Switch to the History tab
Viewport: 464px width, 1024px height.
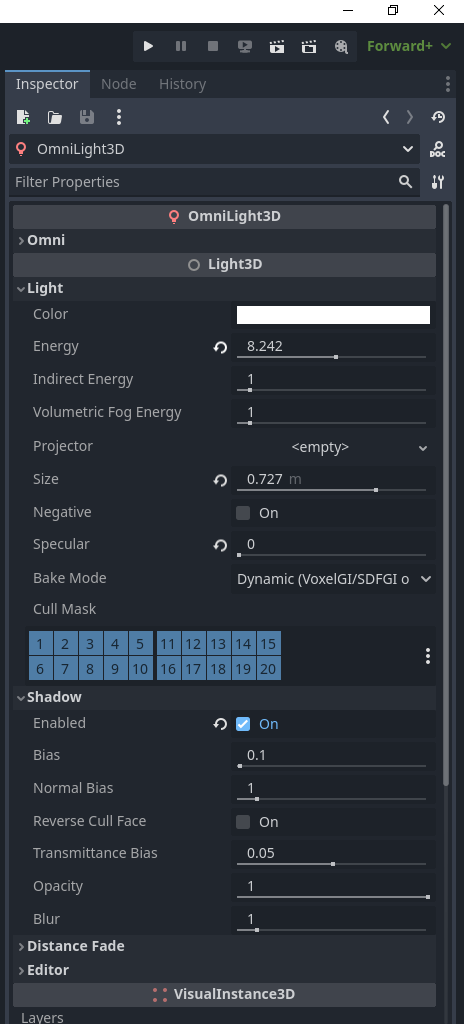(182, 84)
